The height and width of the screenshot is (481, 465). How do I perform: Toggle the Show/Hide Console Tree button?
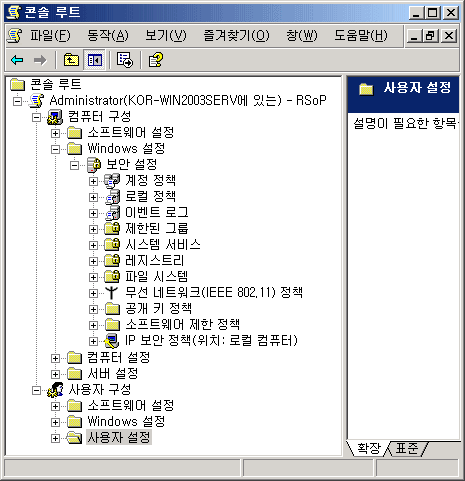94,60
